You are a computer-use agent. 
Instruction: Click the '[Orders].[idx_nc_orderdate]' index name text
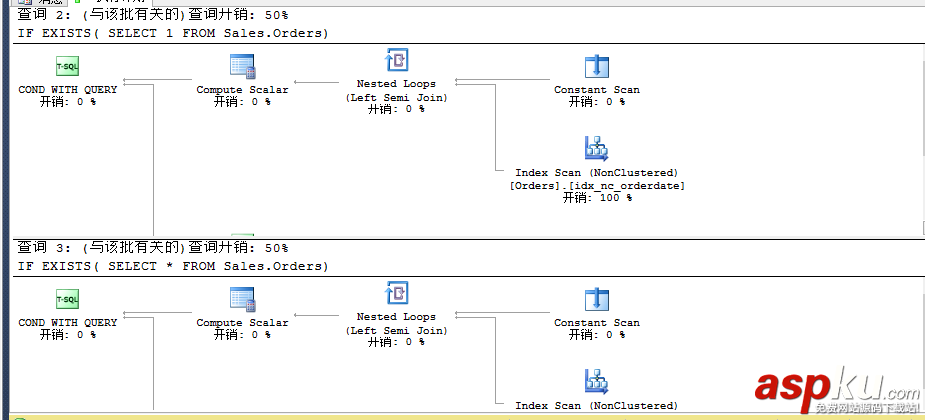597,186
